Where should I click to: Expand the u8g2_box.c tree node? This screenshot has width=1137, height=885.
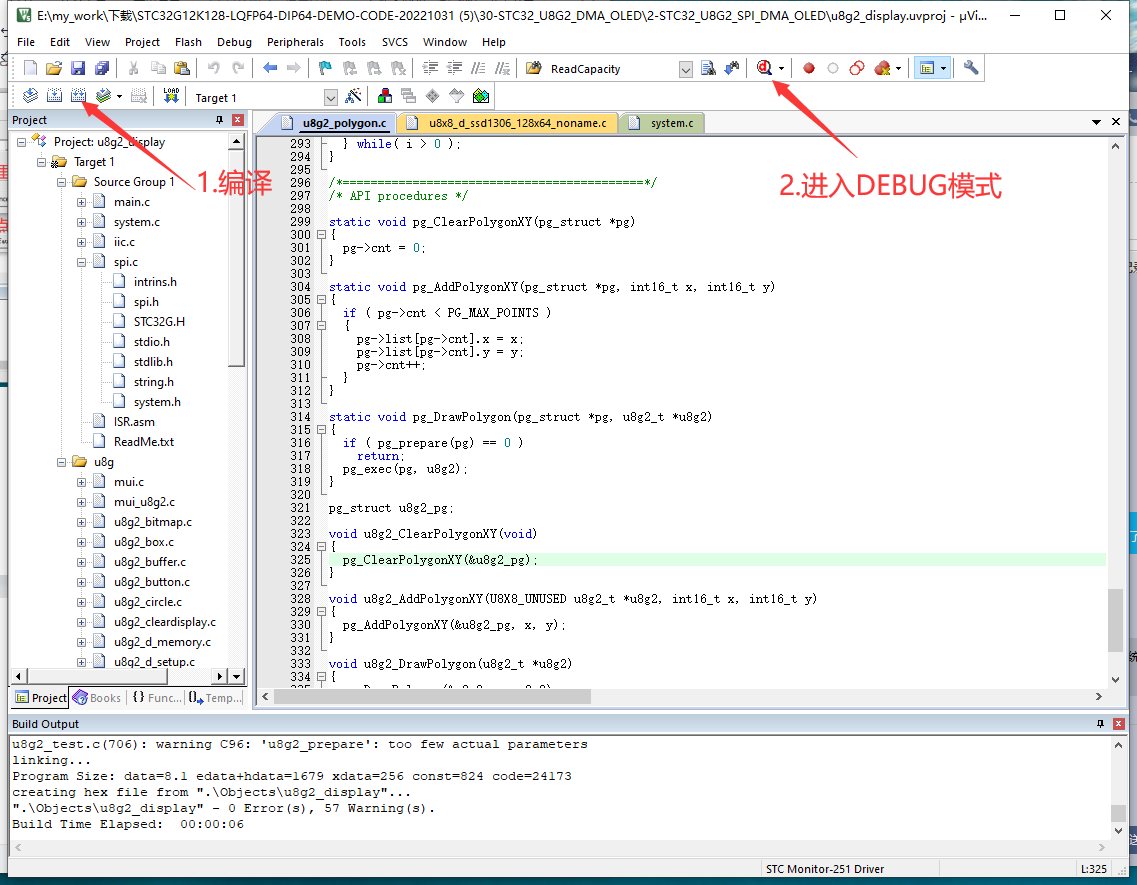(x=82, y=542)
